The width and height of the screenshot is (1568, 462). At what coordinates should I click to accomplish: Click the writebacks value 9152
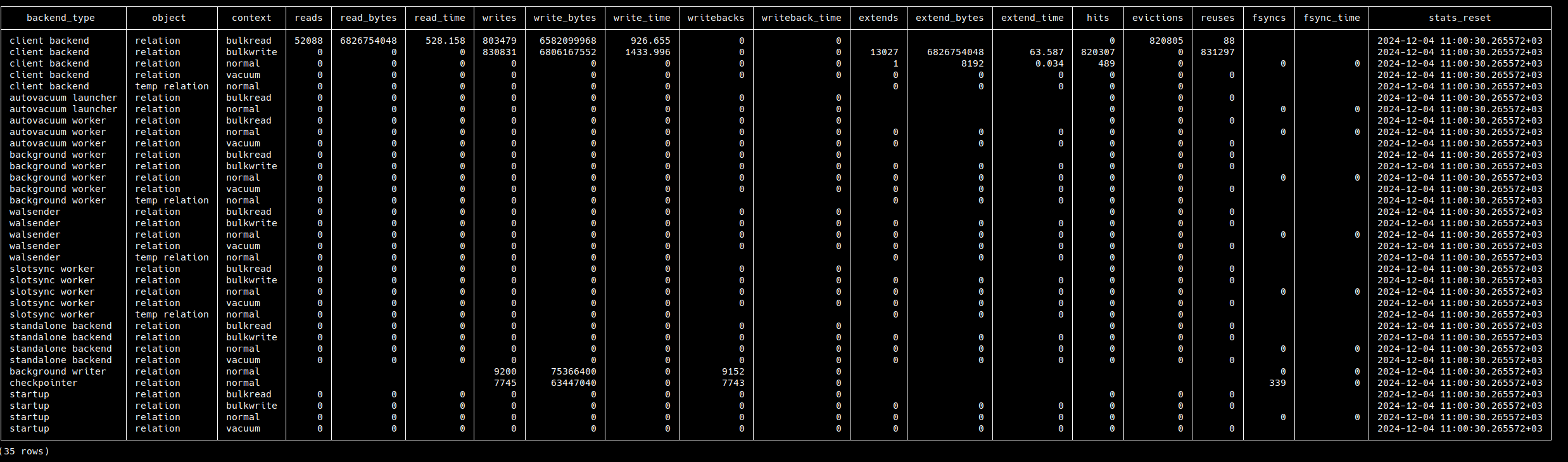pyautogui.click(x=733, y=371)
